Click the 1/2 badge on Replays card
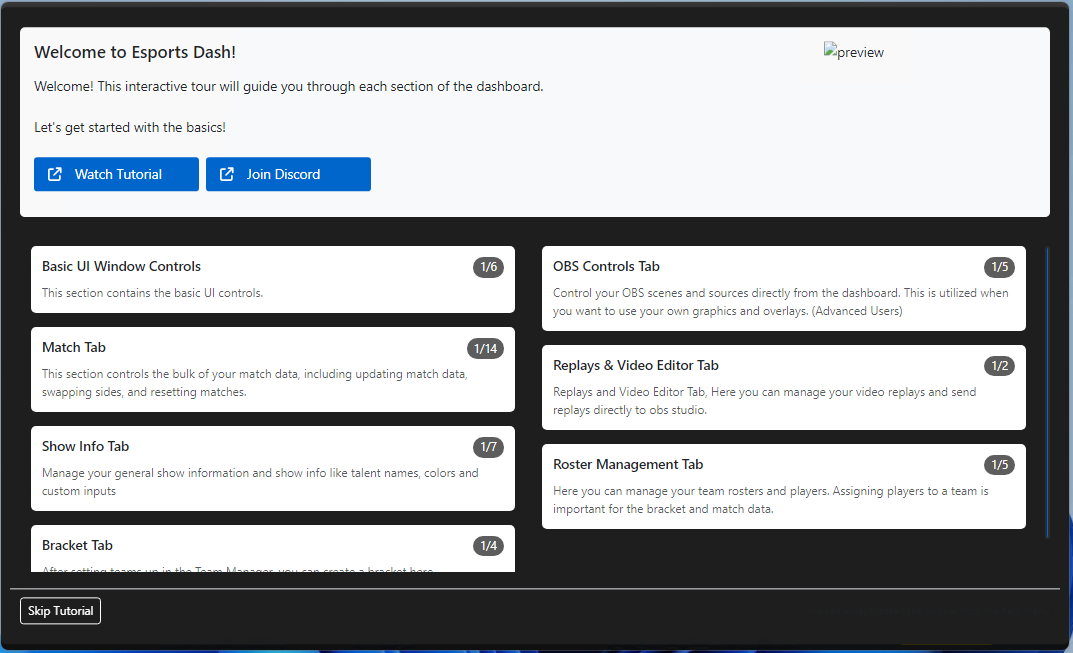1073x653 pixels. tap(999, 366)
